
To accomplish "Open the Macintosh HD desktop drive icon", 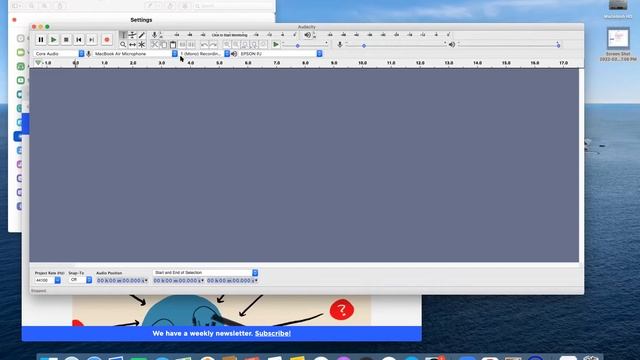I will coord(618,5).
